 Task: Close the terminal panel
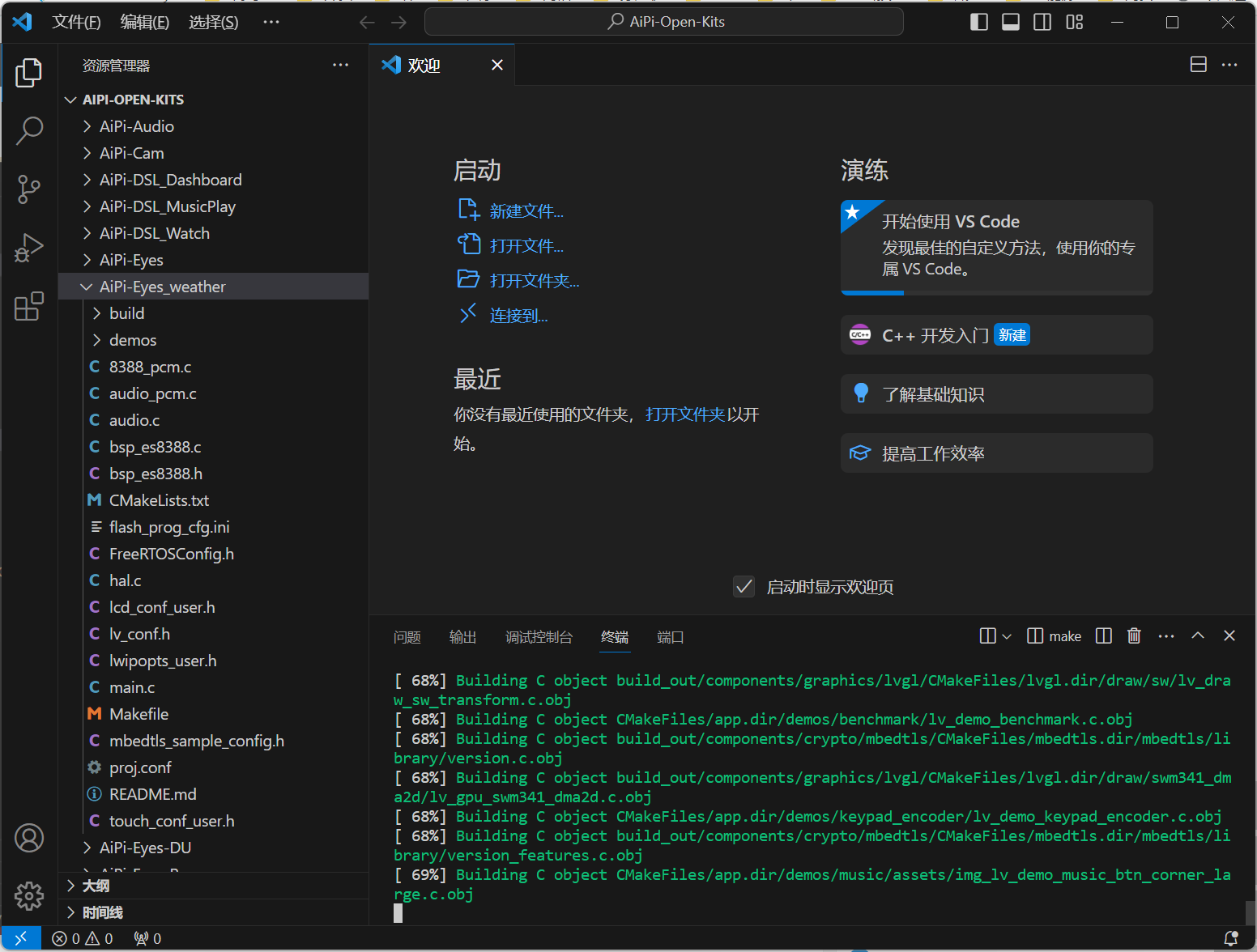pos(1229,635)
